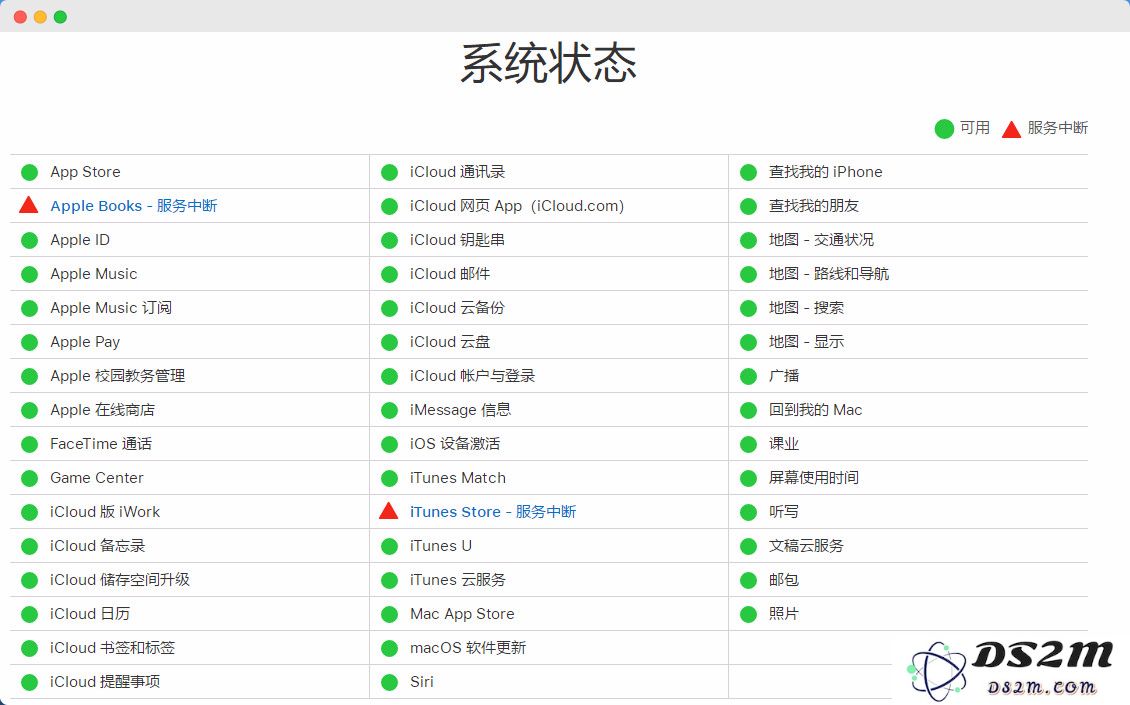Click the green dot next to iTunes Match
The image size is (1130, 705).
coord(389,478)
